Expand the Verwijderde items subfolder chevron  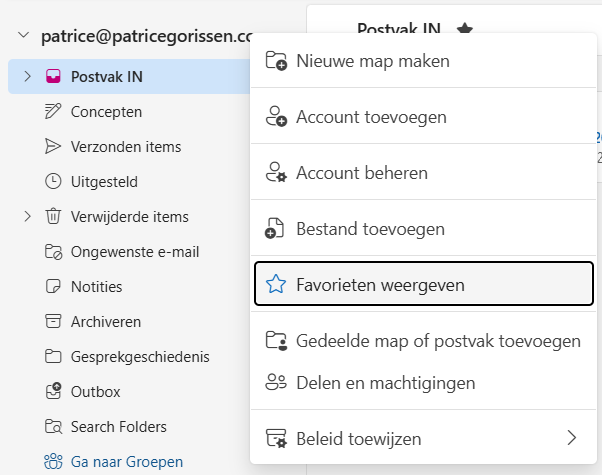(27, 217)
